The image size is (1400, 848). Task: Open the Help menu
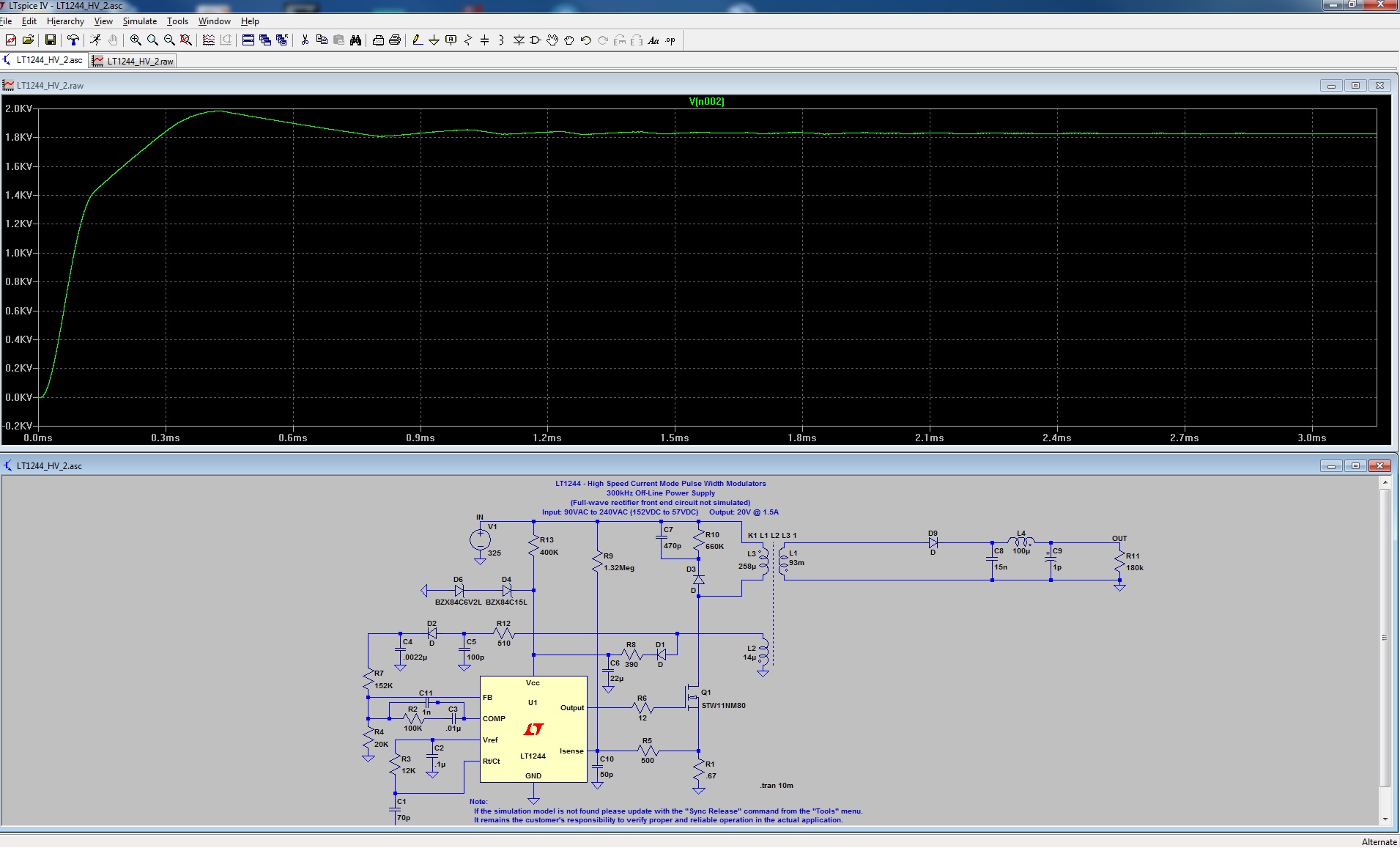click(250, 21)
